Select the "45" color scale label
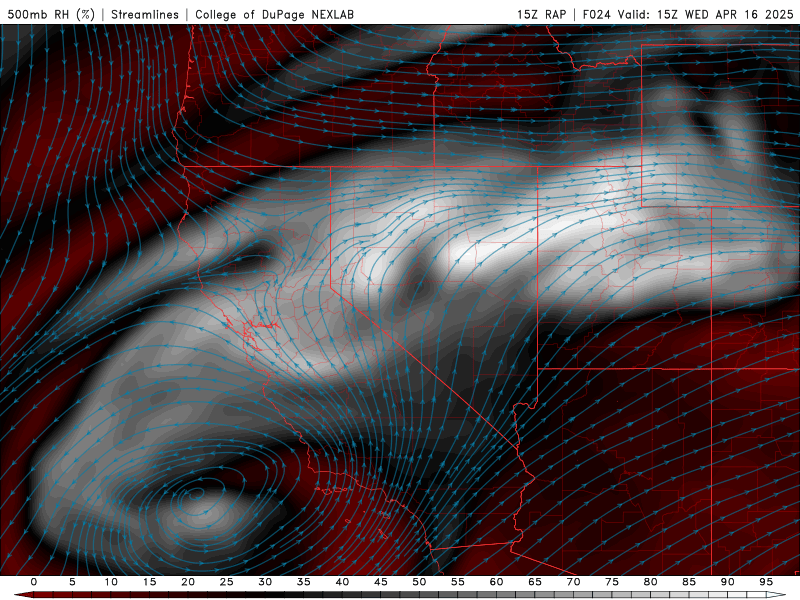Viewport: 800px width, 600px height. 381,582
